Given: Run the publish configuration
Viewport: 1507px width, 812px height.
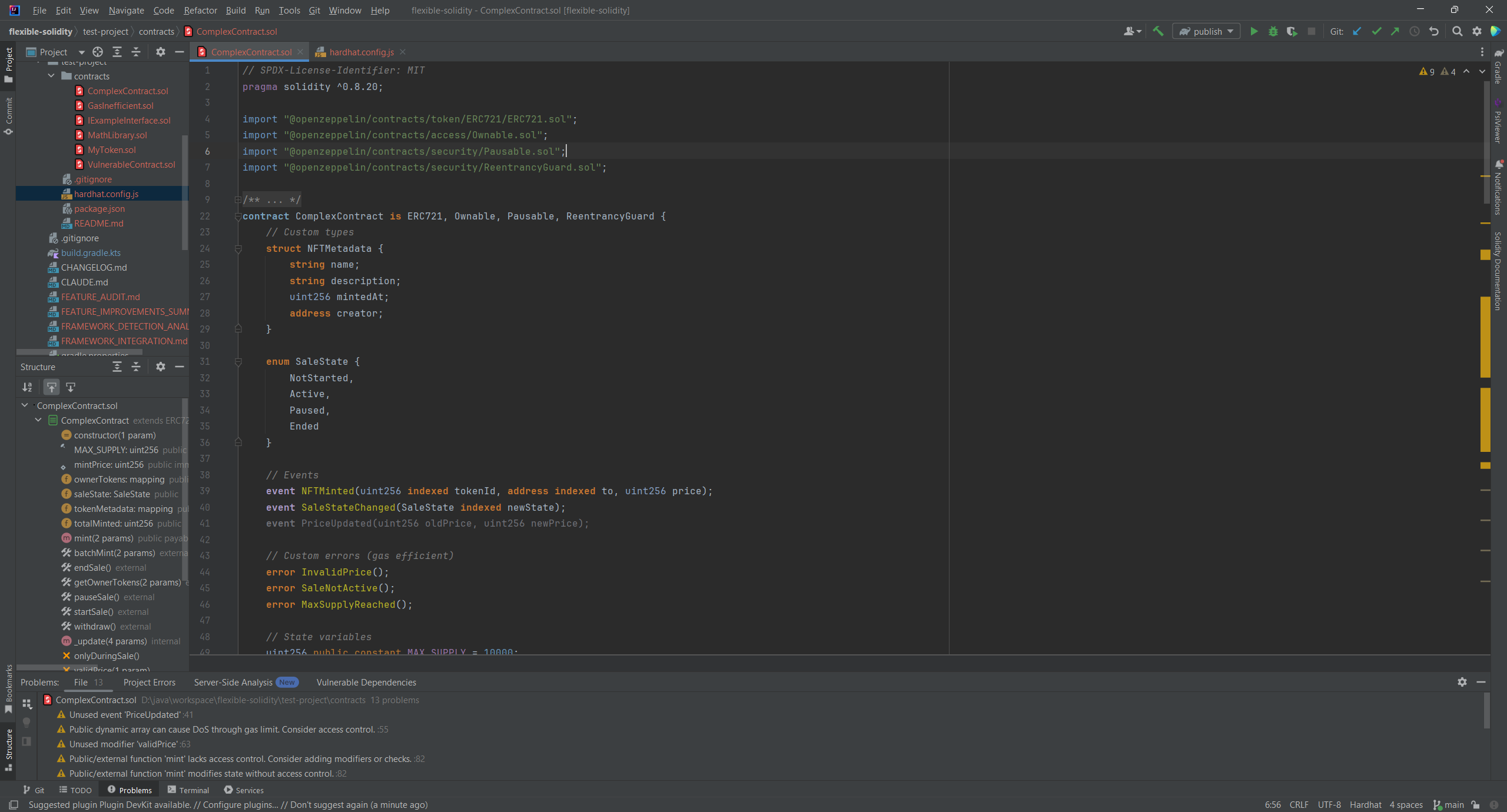Looking at the screenshot, I should (1254, 31).
